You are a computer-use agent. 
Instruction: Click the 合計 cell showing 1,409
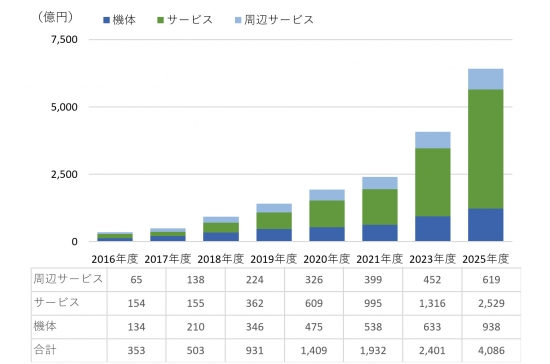coord(314,350)
